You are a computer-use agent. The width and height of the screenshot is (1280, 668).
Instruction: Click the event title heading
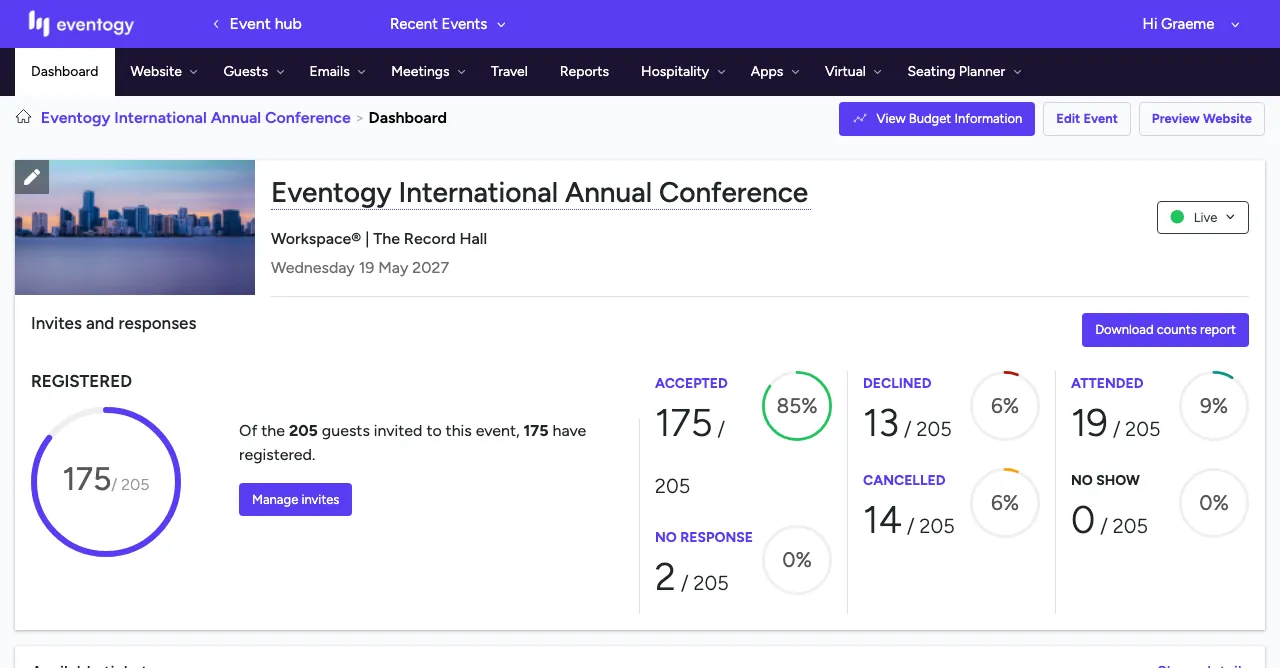pos(540,192)
